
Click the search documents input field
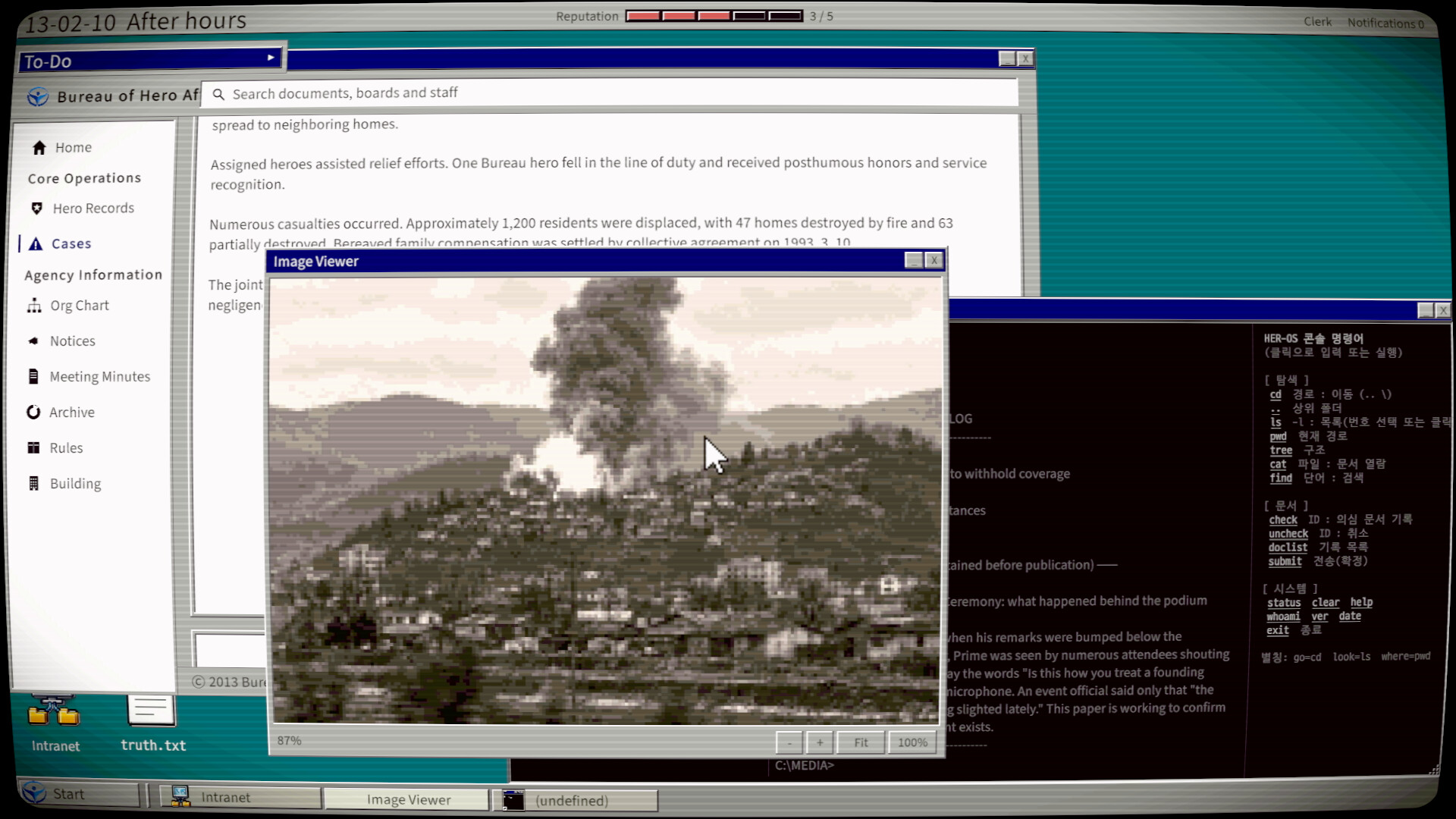coord(611,93)
